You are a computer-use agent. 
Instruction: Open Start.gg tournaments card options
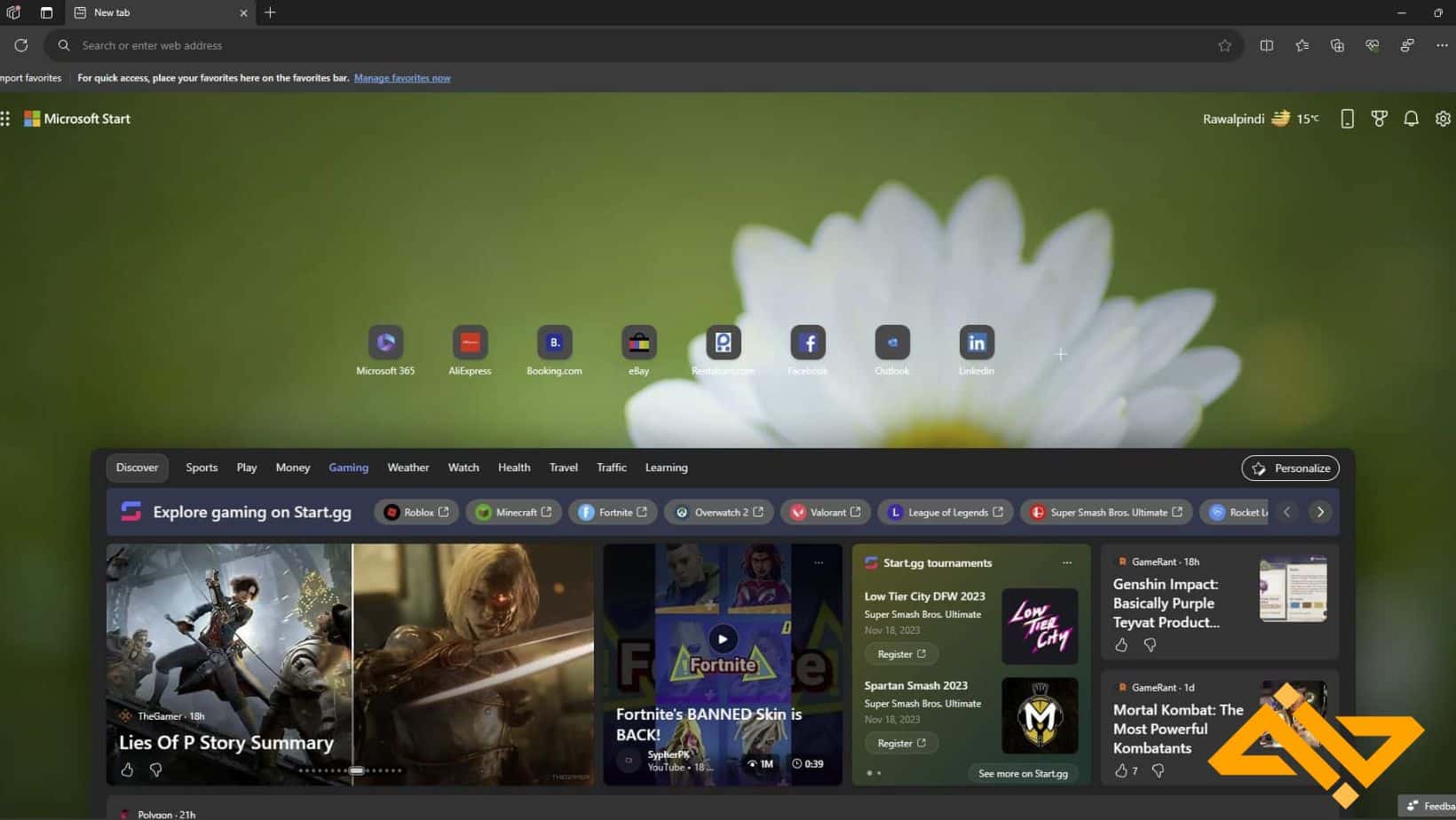[1067, 563]
